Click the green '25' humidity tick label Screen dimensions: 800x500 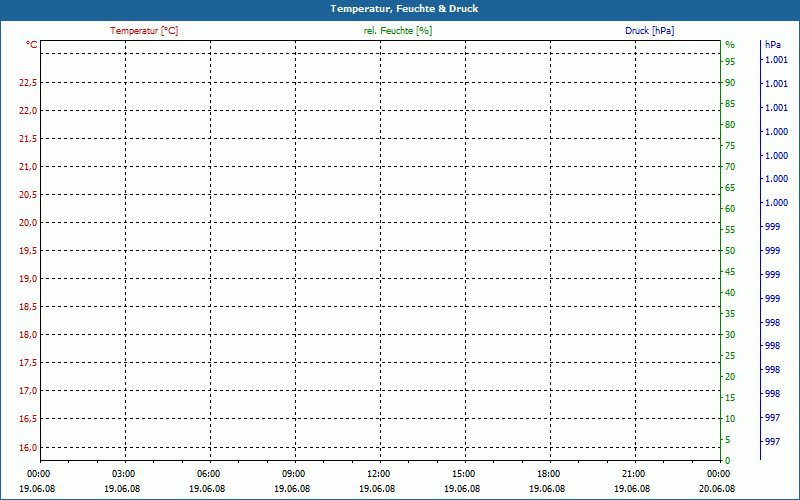pyautogui.click(x=730, y=356)
